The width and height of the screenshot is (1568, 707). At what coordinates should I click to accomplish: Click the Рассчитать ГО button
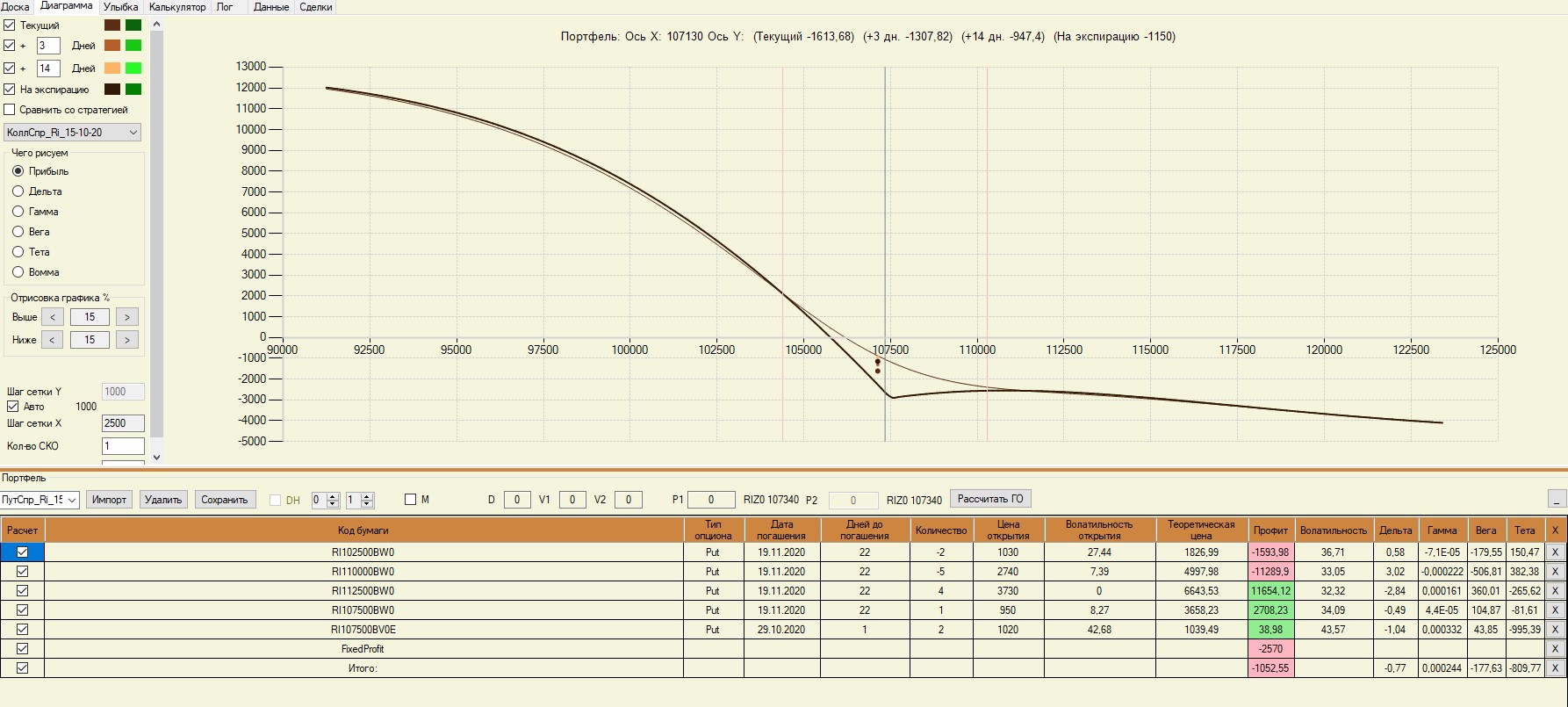point(990,499)
